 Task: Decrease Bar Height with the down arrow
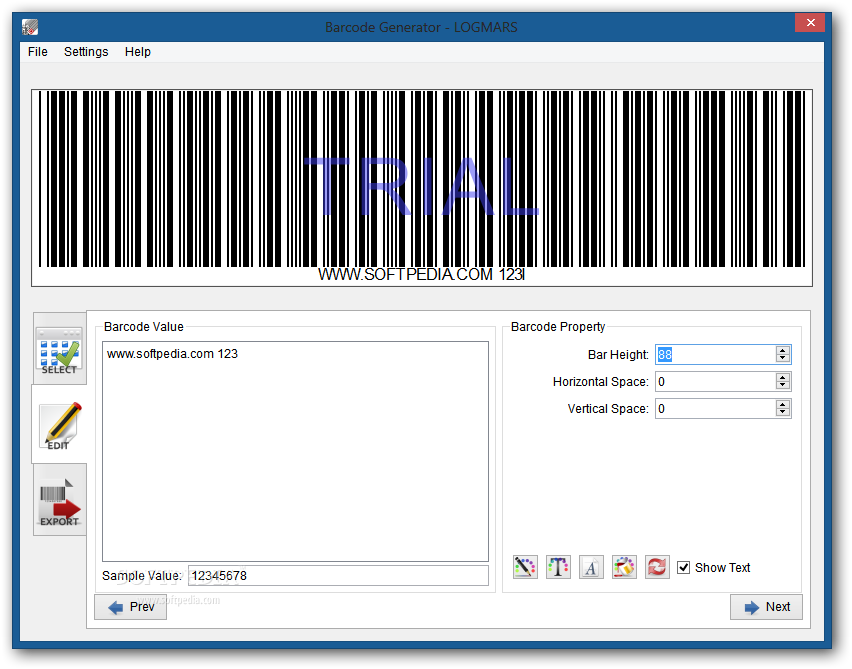(x=782, y=358)
